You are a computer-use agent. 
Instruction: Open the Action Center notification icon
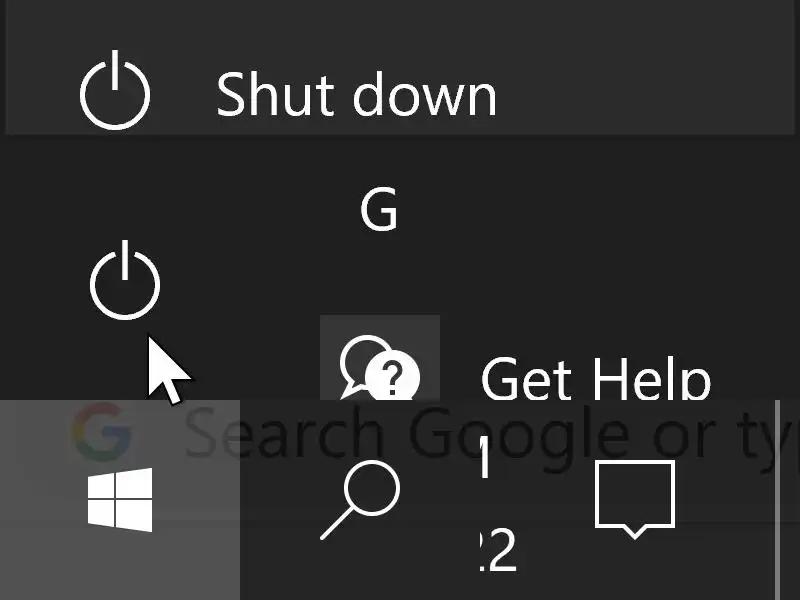(x=635, y=498)
